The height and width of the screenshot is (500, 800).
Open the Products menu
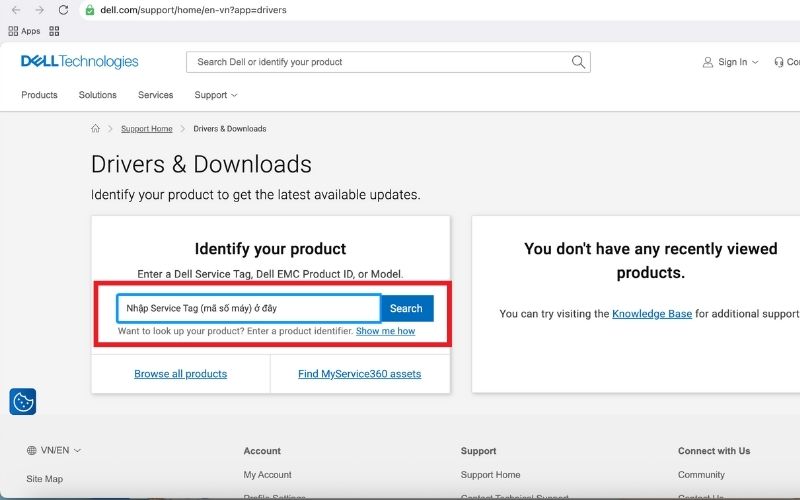pos(39,95)
